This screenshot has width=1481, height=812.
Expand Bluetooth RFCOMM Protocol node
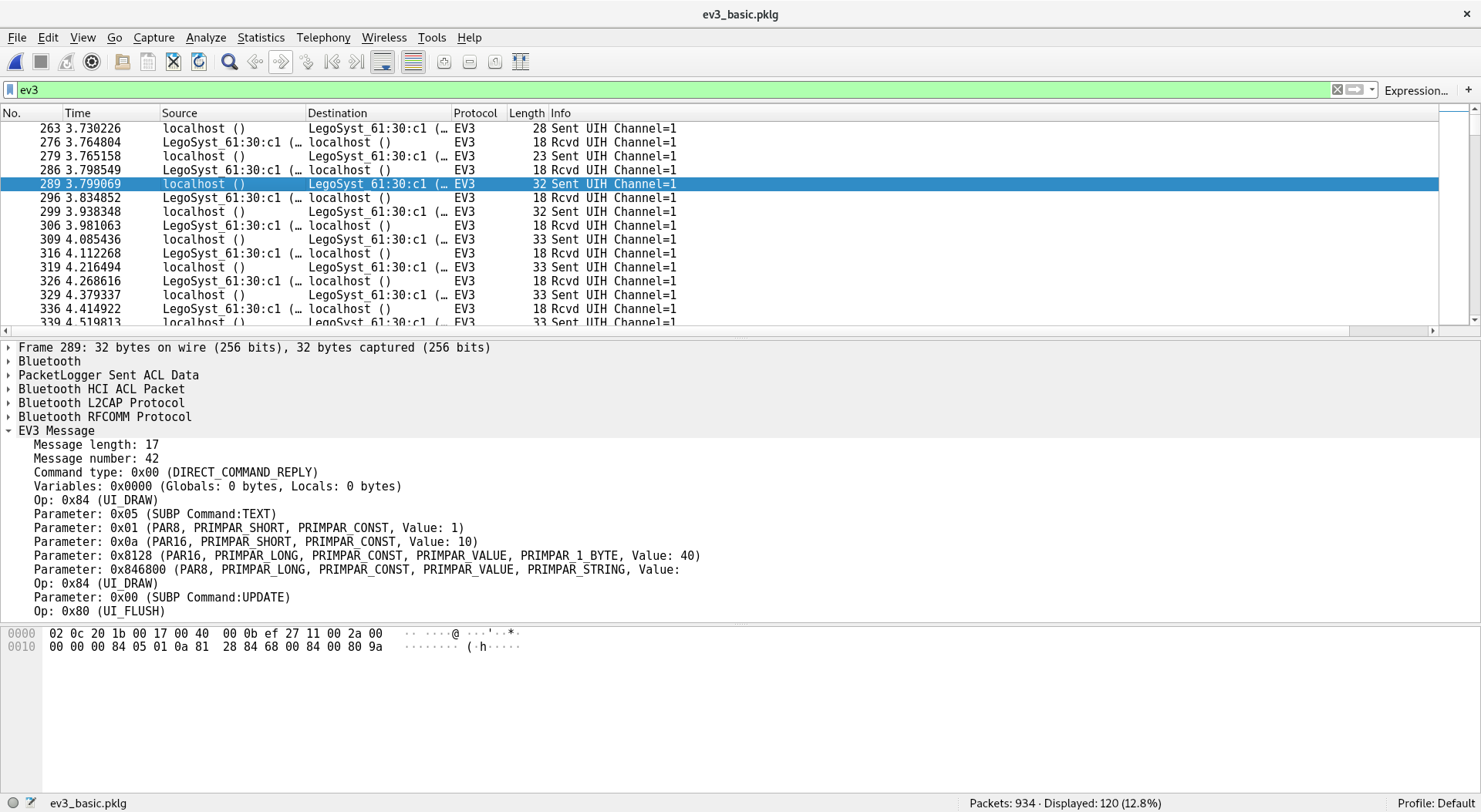point(8,417)
